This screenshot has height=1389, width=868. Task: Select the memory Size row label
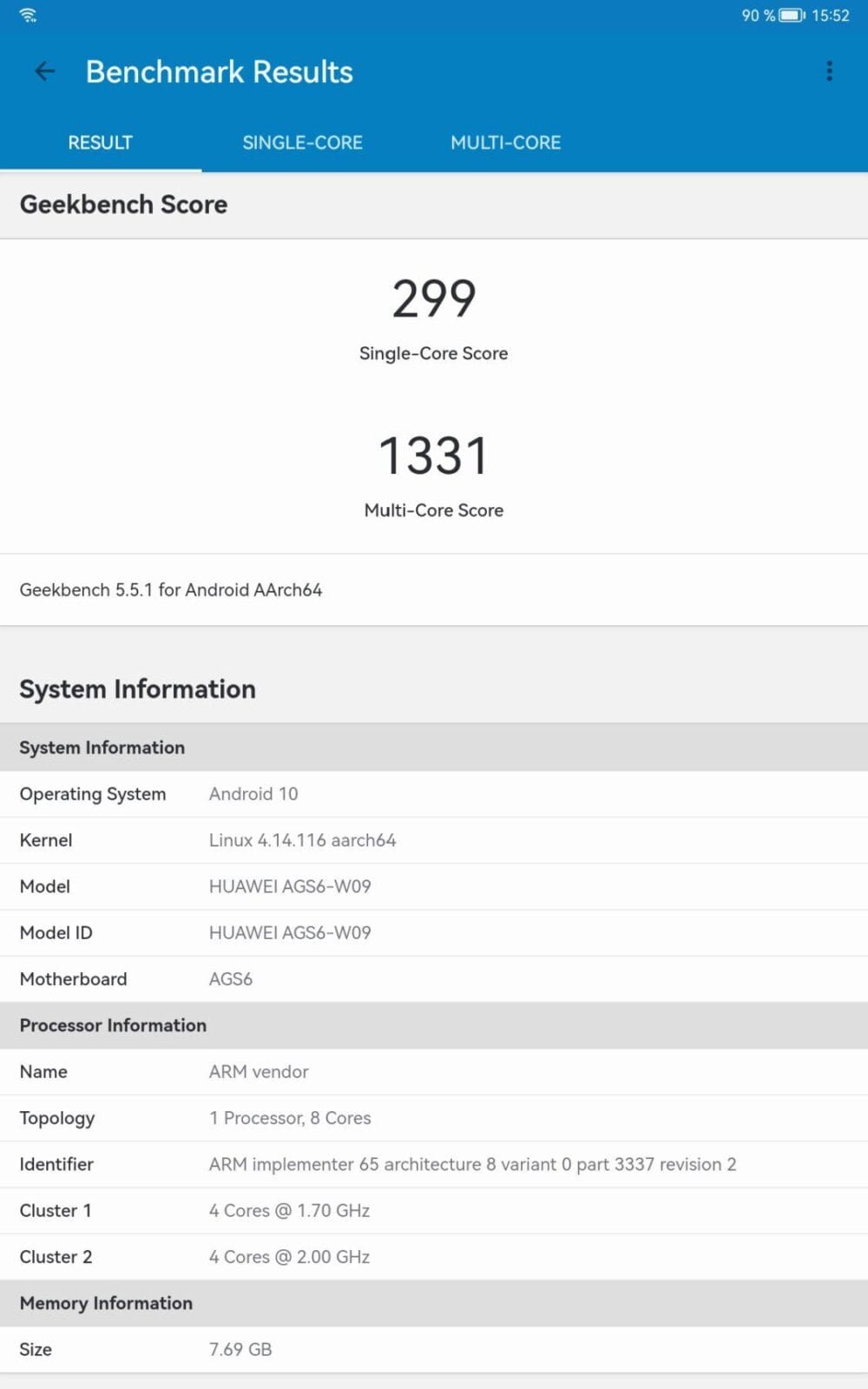(x=36, y=1349)
